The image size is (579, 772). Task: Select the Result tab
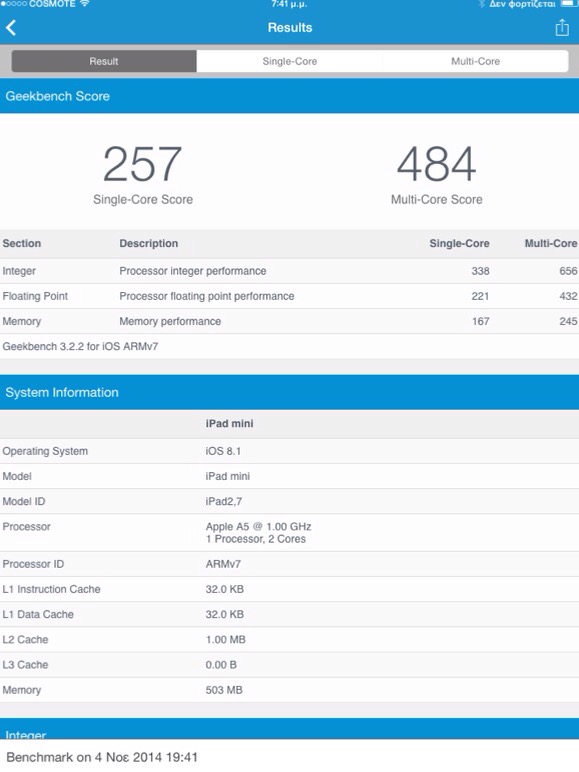[x=104, y=61]
